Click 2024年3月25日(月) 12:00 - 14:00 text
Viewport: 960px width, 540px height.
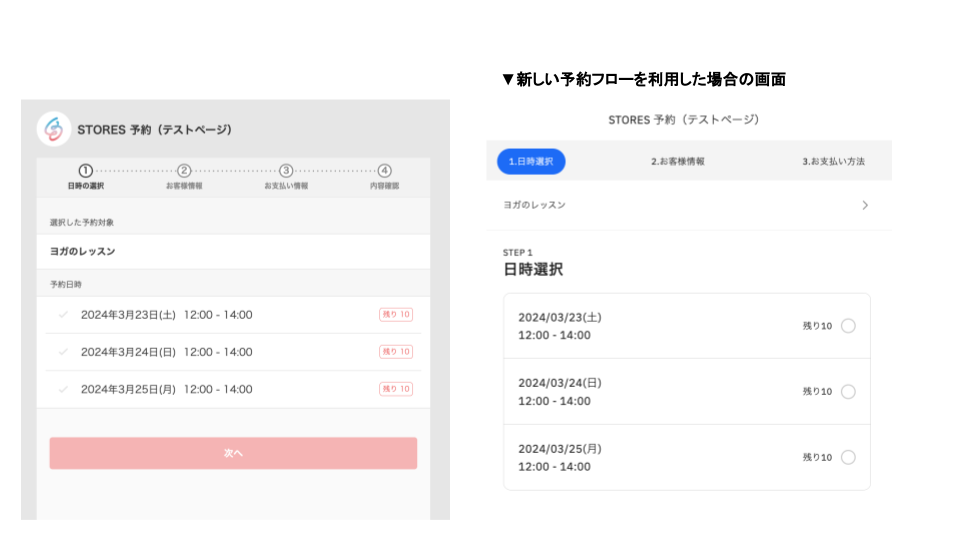[x=167, y=389]
